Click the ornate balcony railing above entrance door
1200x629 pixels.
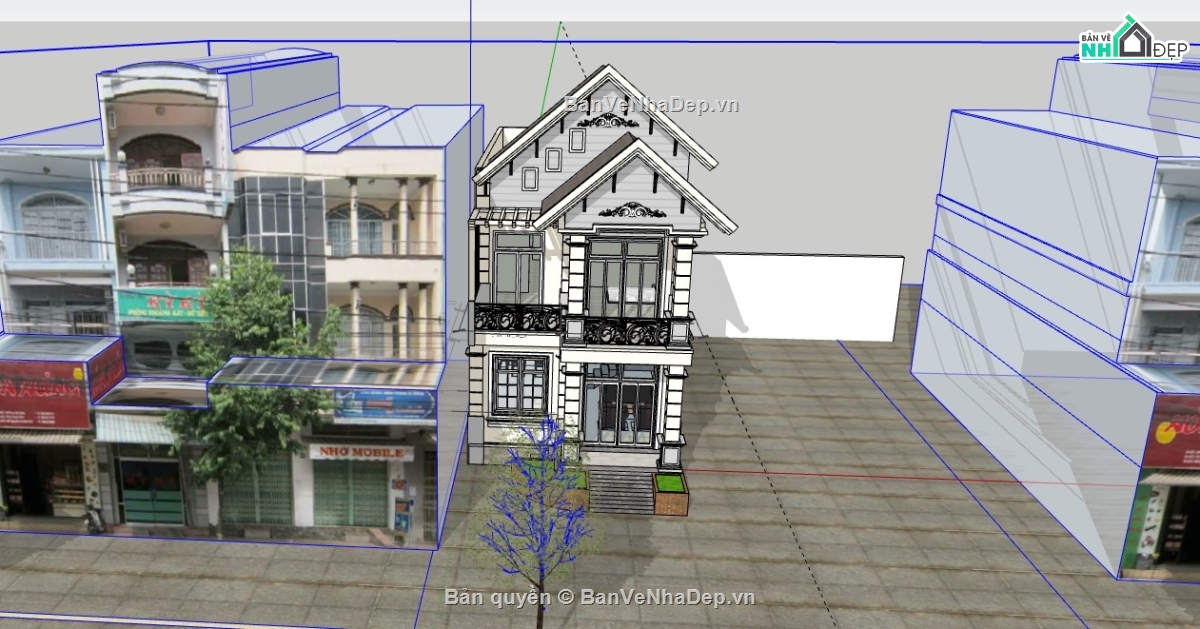627,331
